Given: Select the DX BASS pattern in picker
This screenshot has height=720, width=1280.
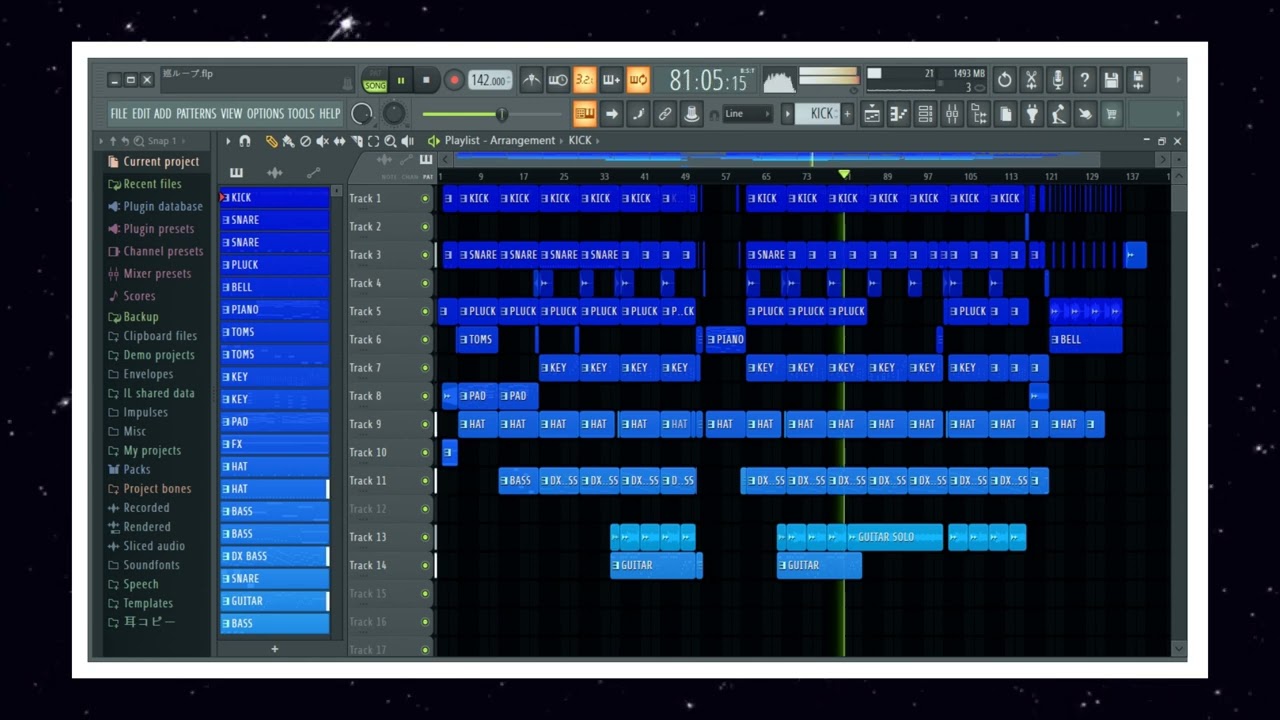Looking at the screenshot, I should point(275,556).
